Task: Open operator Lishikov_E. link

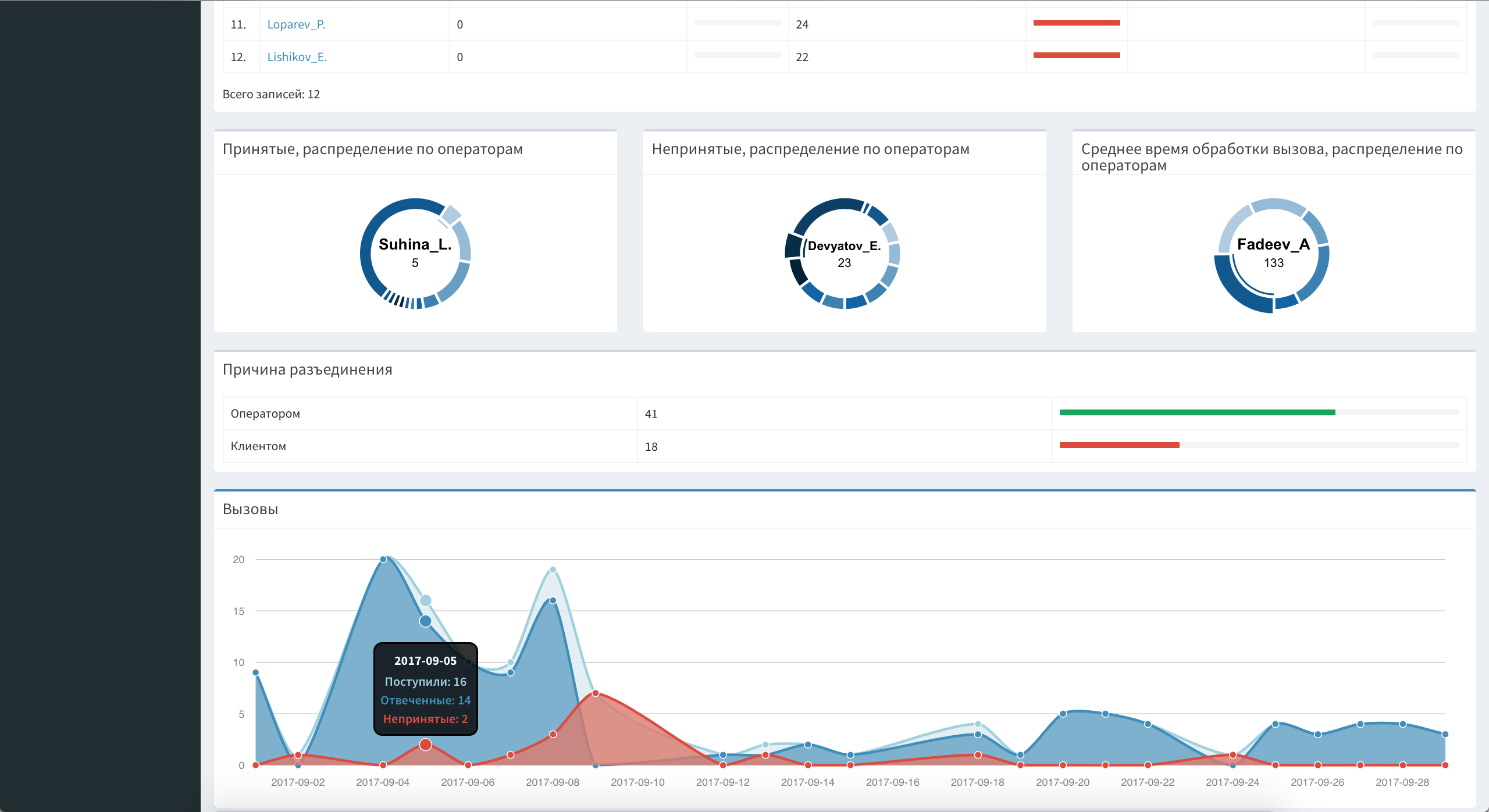Action: click(x=297, y=57)
